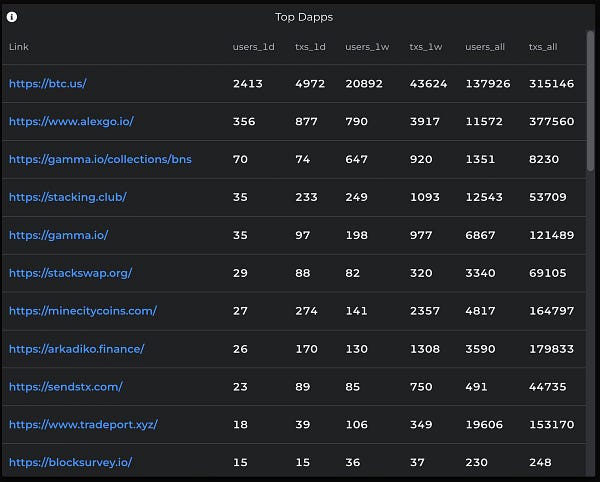This screenshot has height=482, width=600.
Task: Select the value 53709 in stacking.club row
Action: (548, 197)
